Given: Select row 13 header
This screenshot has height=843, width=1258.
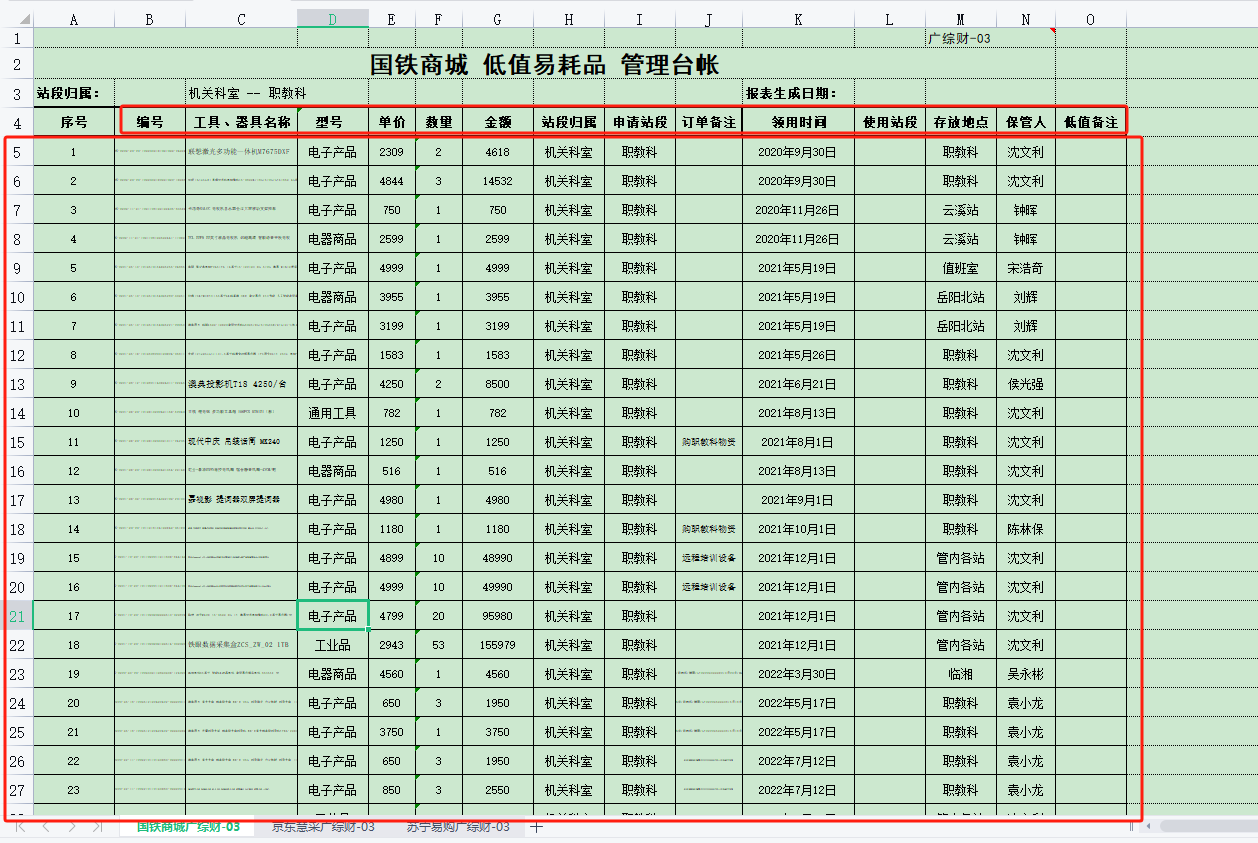Looking at the screenshot, I should click(17, 384).
